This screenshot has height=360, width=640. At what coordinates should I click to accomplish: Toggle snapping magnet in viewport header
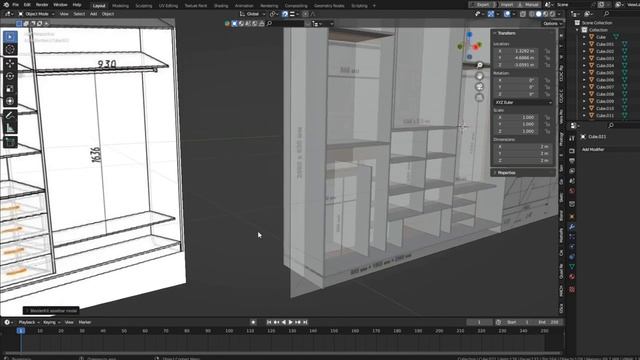point(285,14)
